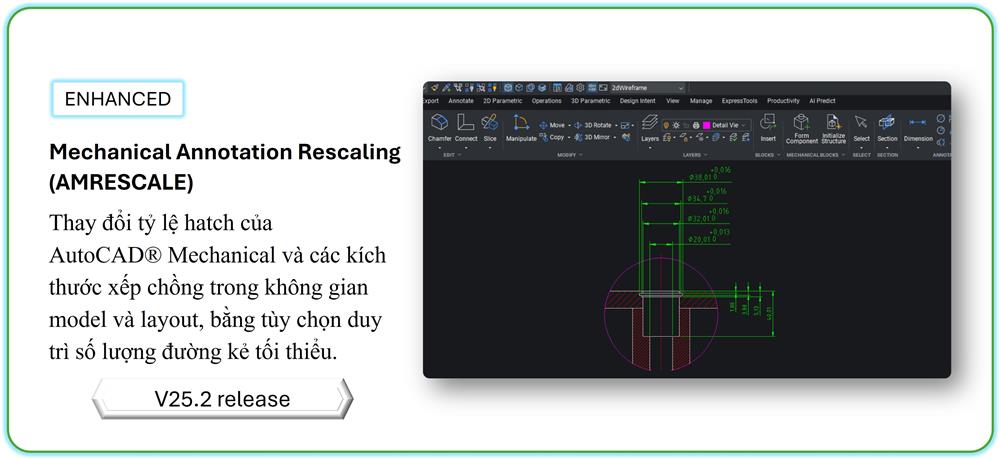Click the Ø38,01 dimension text
1000x459 pixels.
698,177
